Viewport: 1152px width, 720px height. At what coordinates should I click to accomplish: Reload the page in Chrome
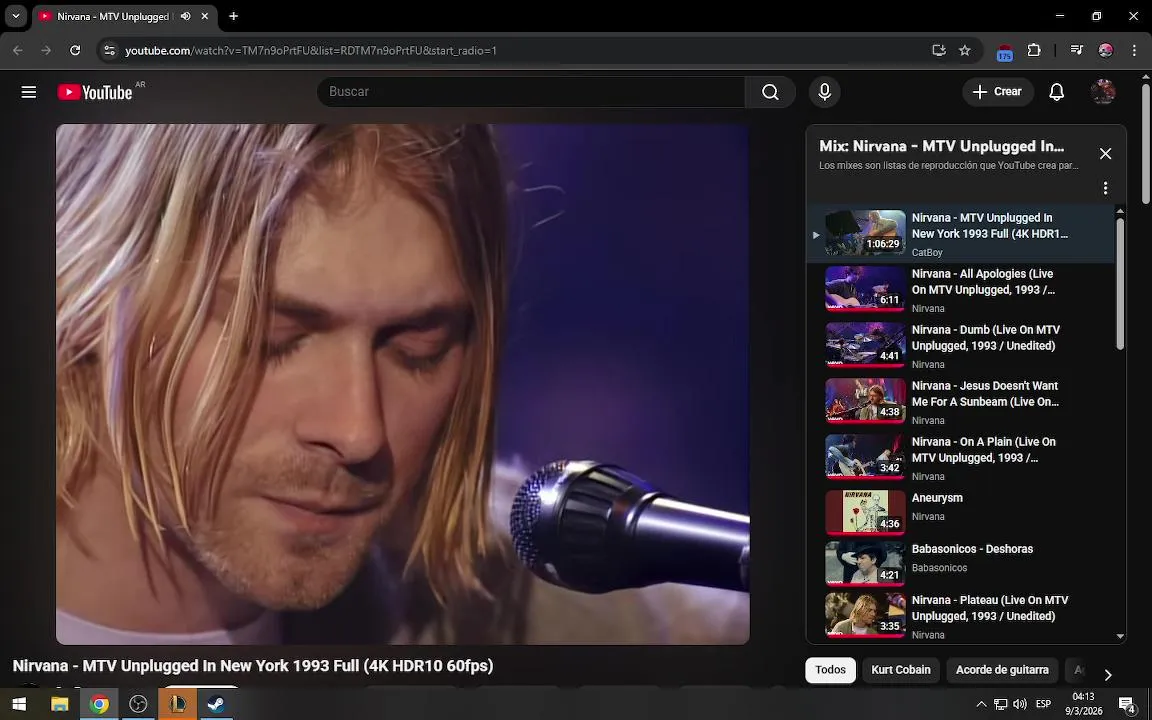[75, 50]
